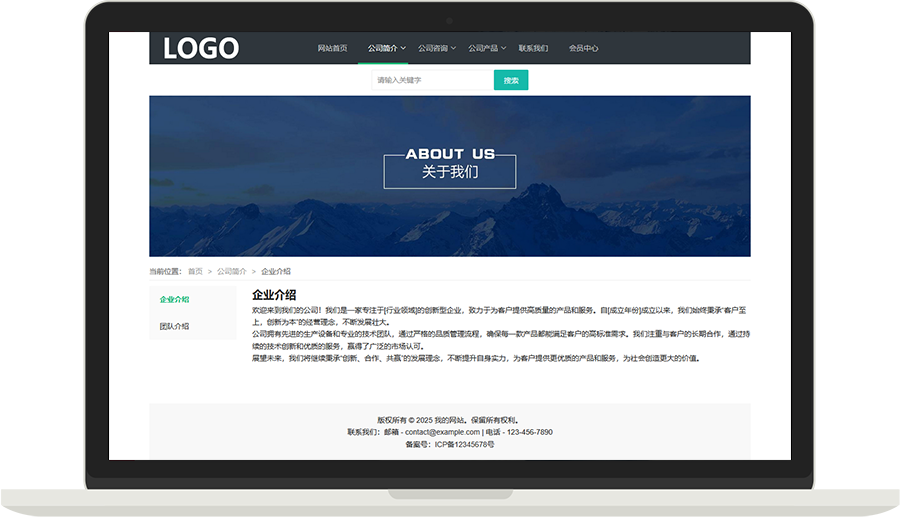Click the LOGO in the header

[x=201, y=48]
